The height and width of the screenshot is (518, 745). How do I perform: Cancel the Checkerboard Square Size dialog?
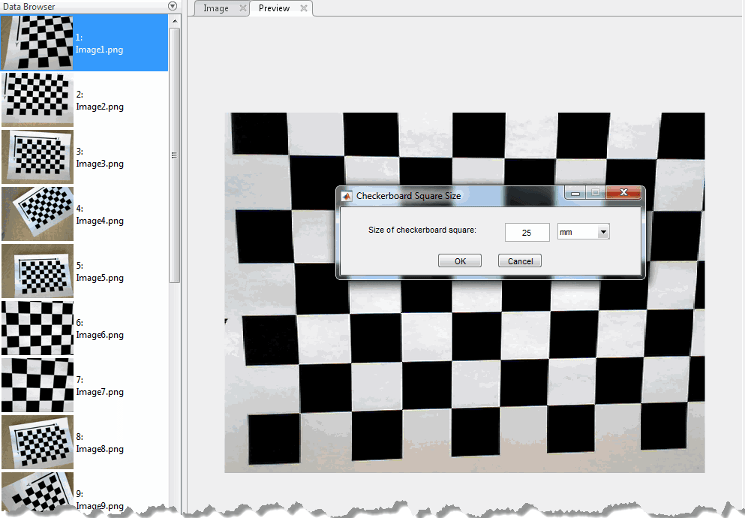pos(520,261)
